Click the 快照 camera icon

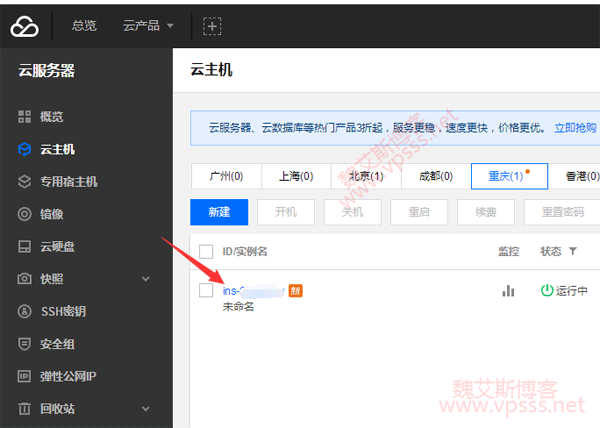click(24, 279)
